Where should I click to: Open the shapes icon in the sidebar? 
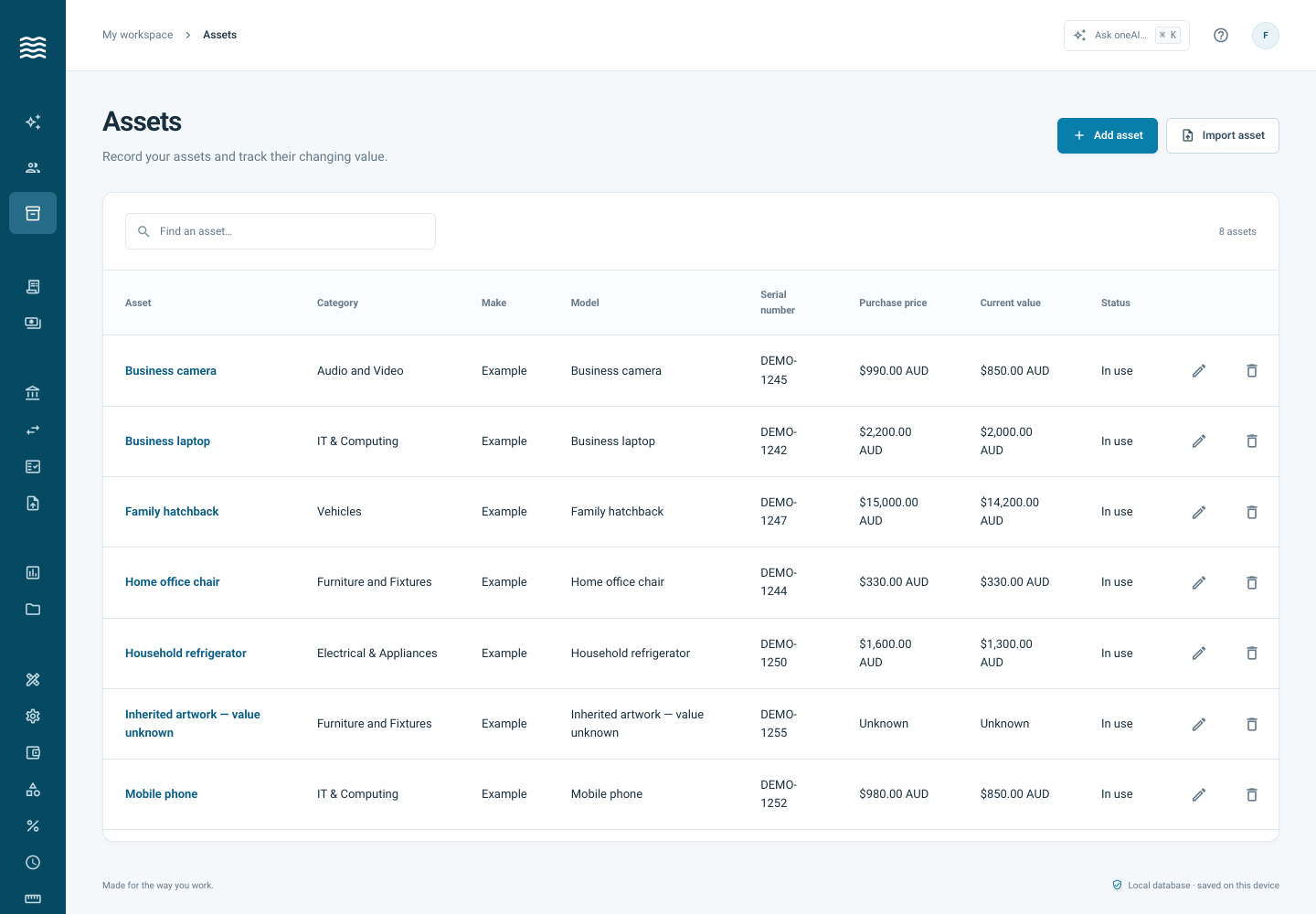pyautogui.click(x=33, y=790)
